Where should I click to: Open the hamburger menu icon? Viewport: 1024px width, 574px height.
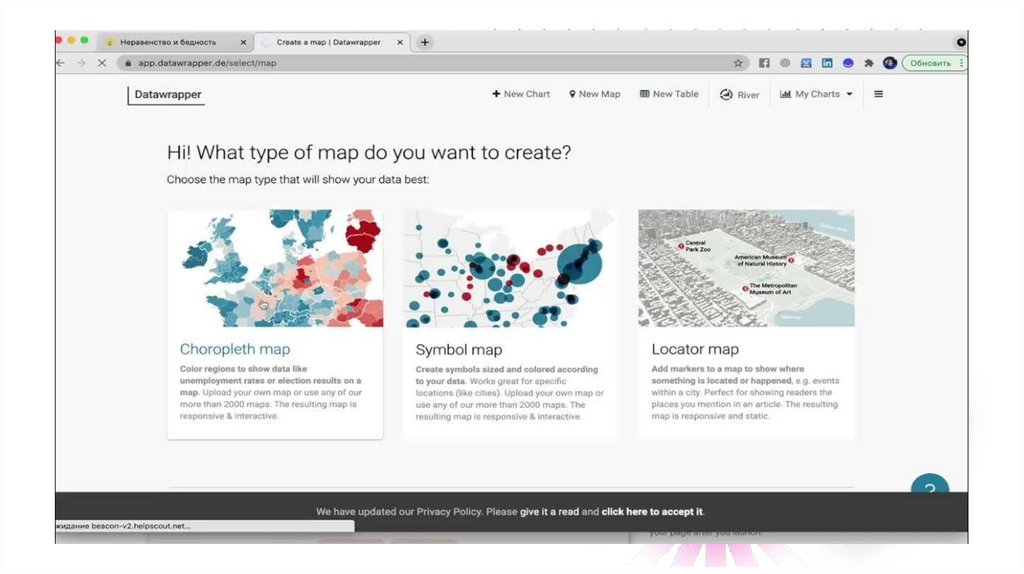coord(878,94)
